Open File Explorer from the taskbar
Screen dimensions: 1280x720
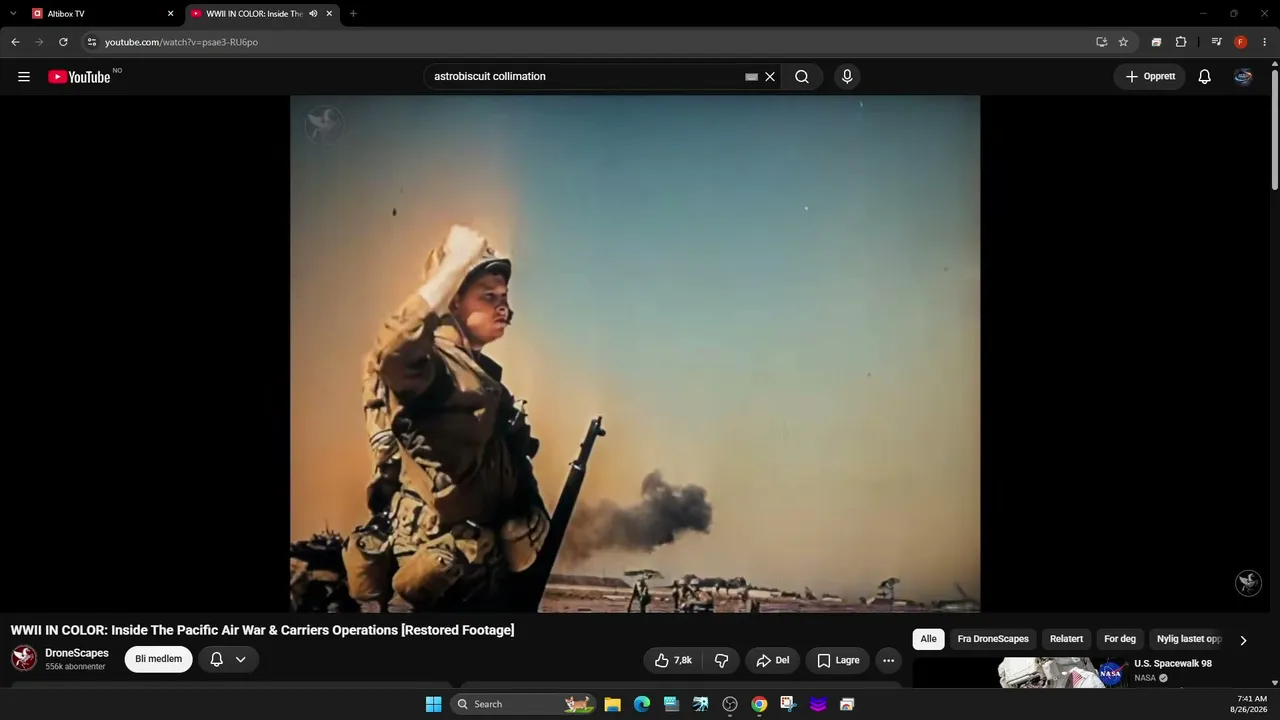pos(613,704)
